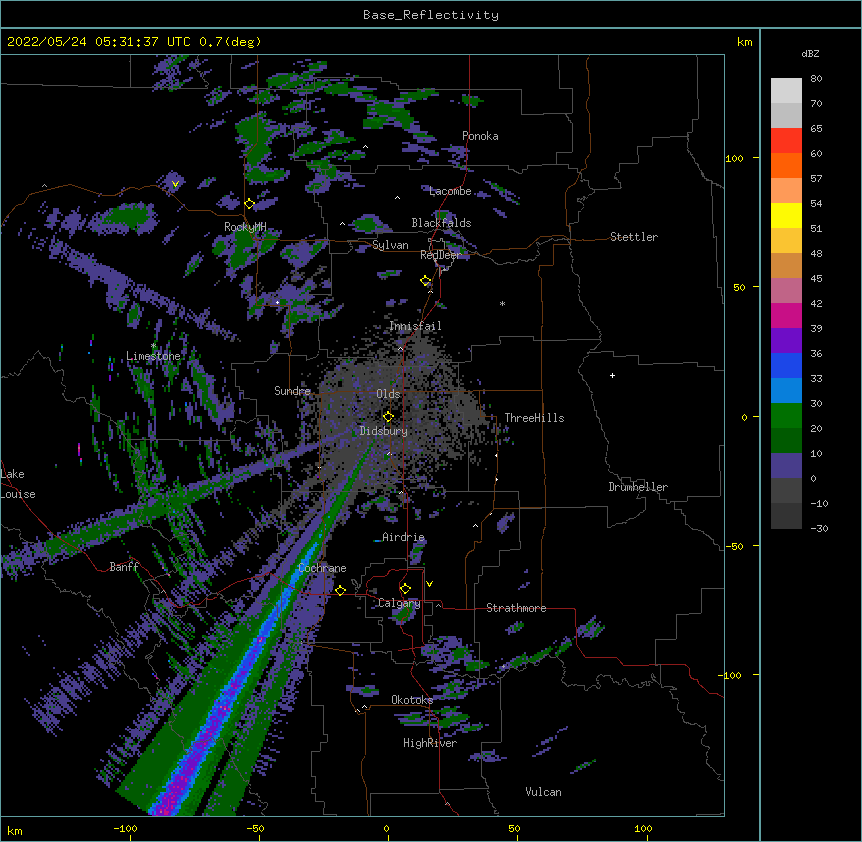Click the 30 dBZ green legend swatch
This screenshot has height=842, width=862.
coord(786,416)
